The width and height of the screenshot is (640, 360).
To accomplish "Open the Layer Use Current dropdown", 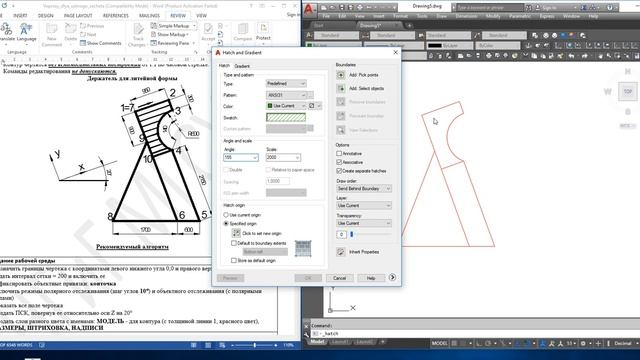I will coord(364,205).
